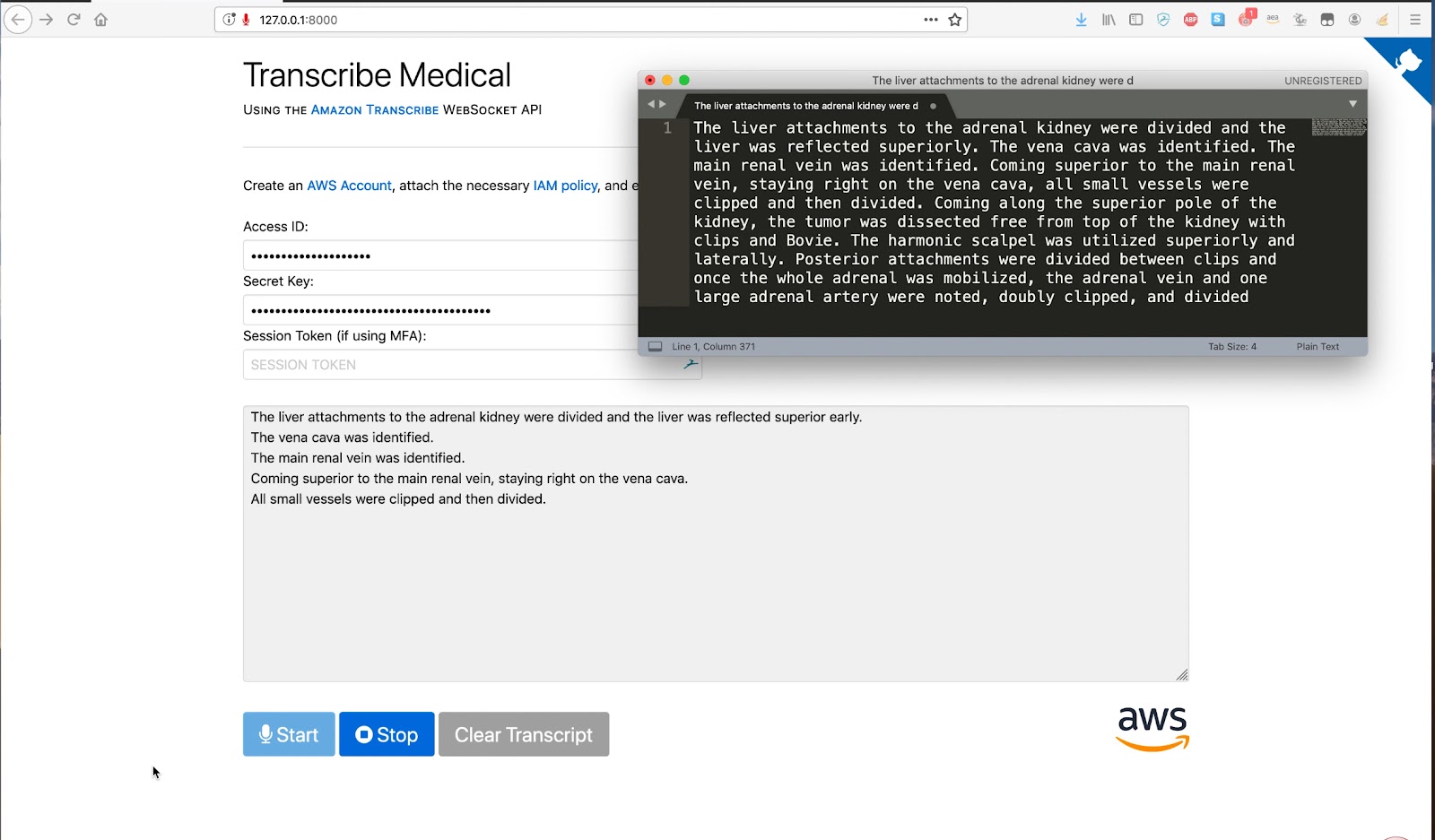This screenshot has width=1435, height=840.
Task: Click the Secret Key input field
Action: pos(440,310)
